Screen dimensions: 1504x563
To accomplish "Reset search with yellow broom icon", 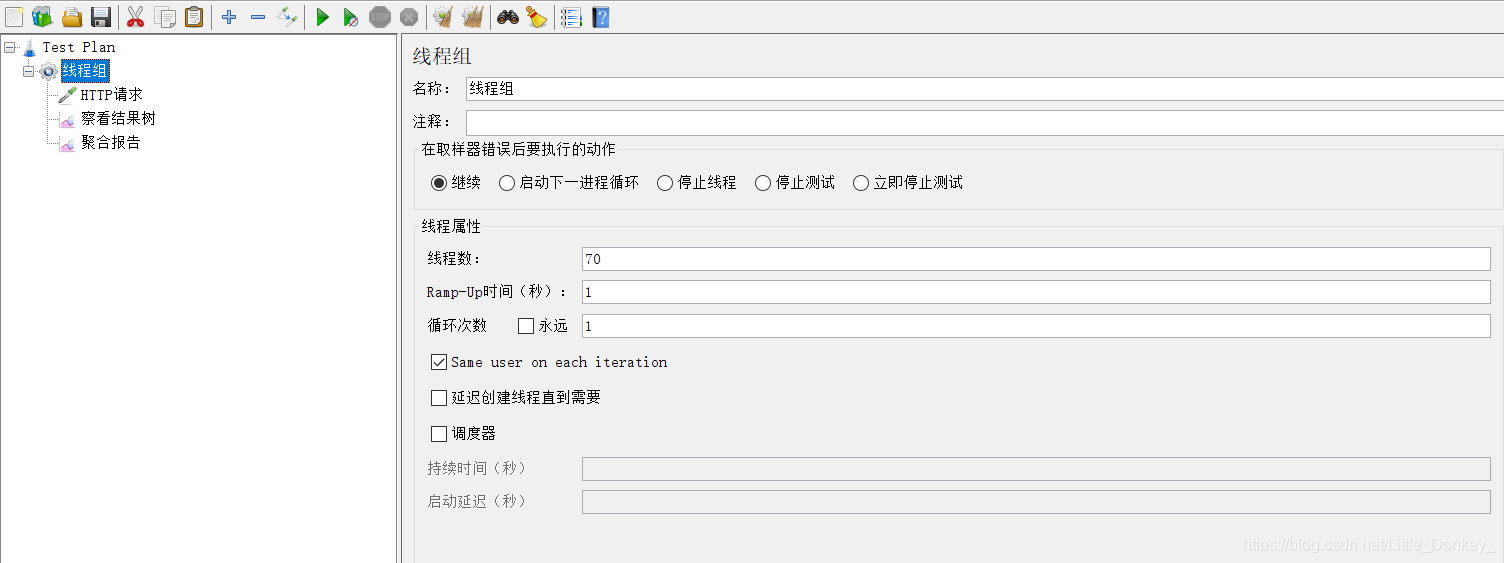I will 537,17.
